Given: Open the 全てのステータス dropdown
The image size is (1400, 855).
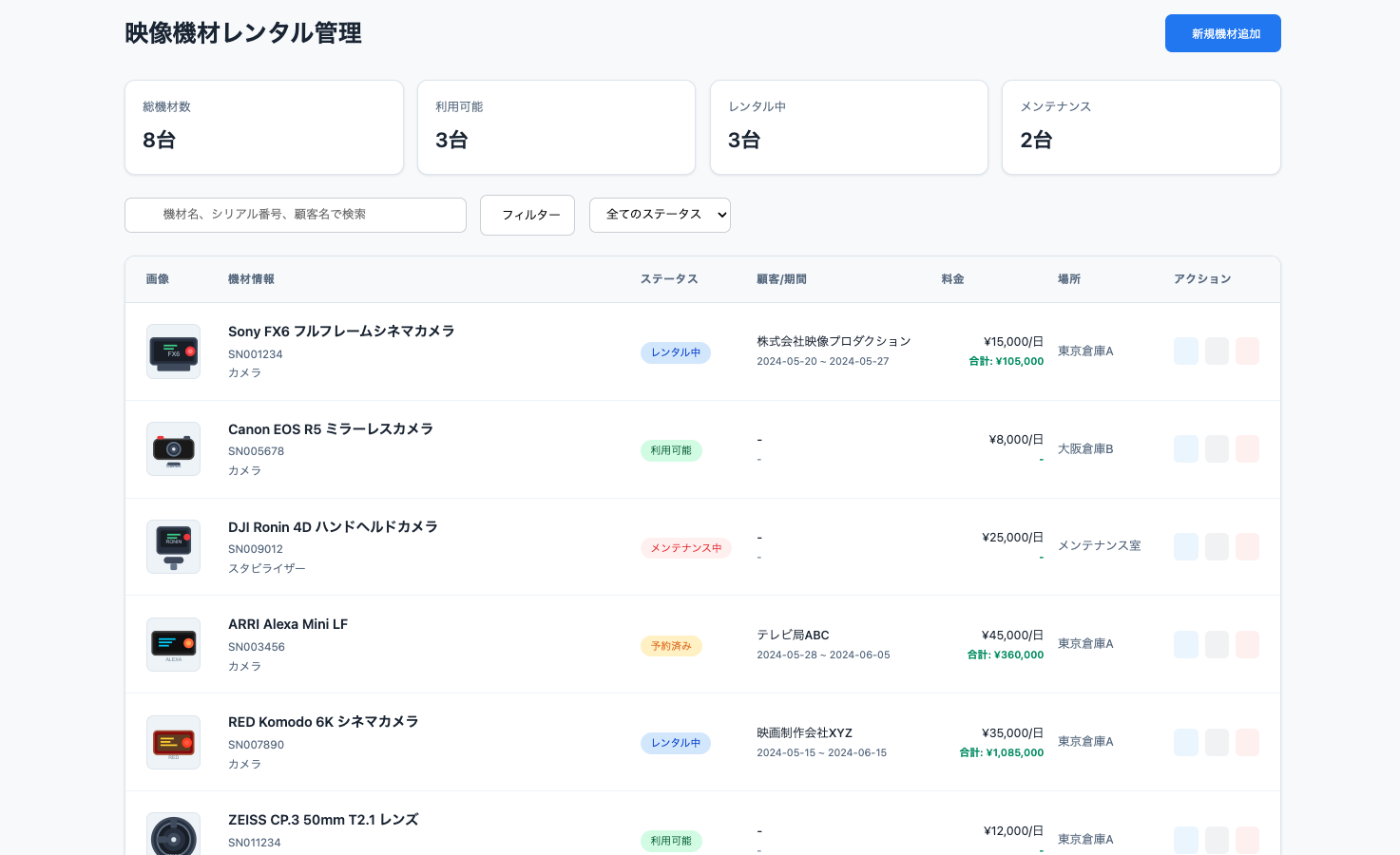Looking at the screenshot, I should [660, 215].
